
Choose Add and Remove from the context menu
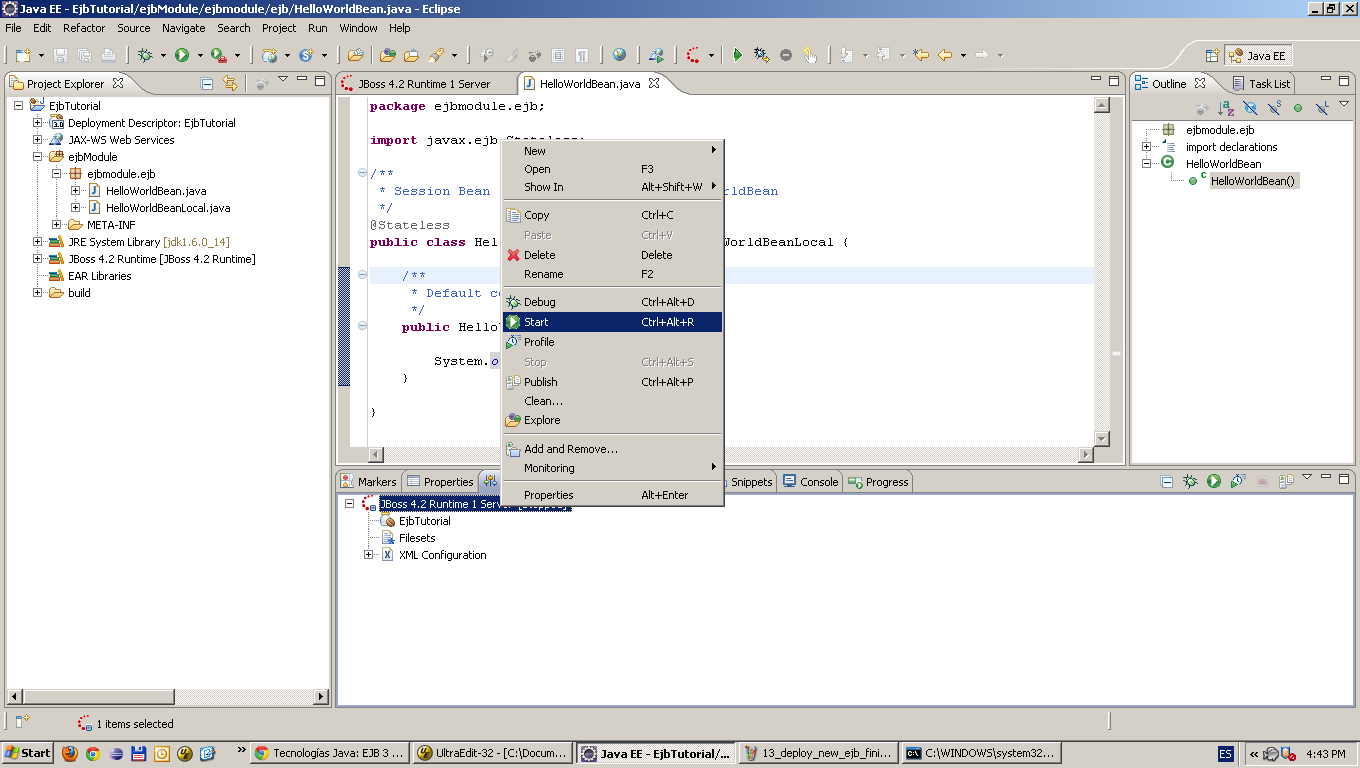coord(568,448)
